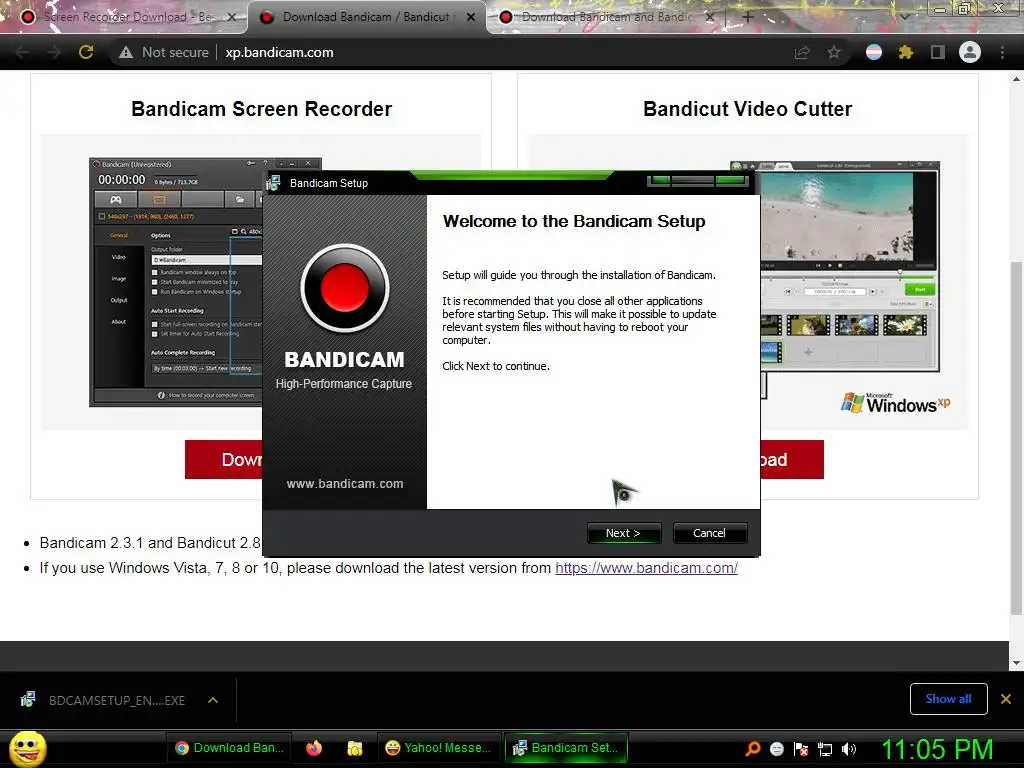Click the volume speaker tray icon
The height and width of the screenshot is (768, 1024).
[x=849, y=748]
